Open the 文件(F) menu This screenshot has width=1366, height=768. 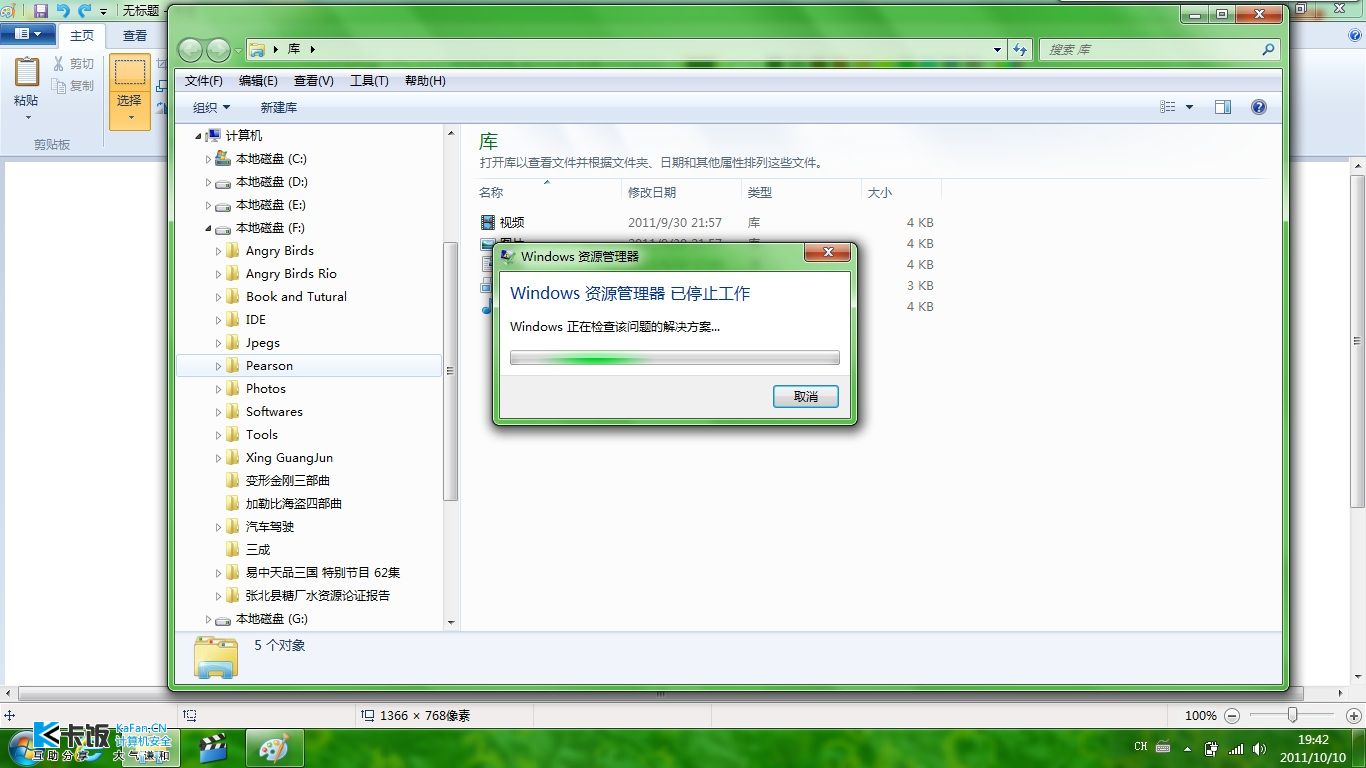203,81
